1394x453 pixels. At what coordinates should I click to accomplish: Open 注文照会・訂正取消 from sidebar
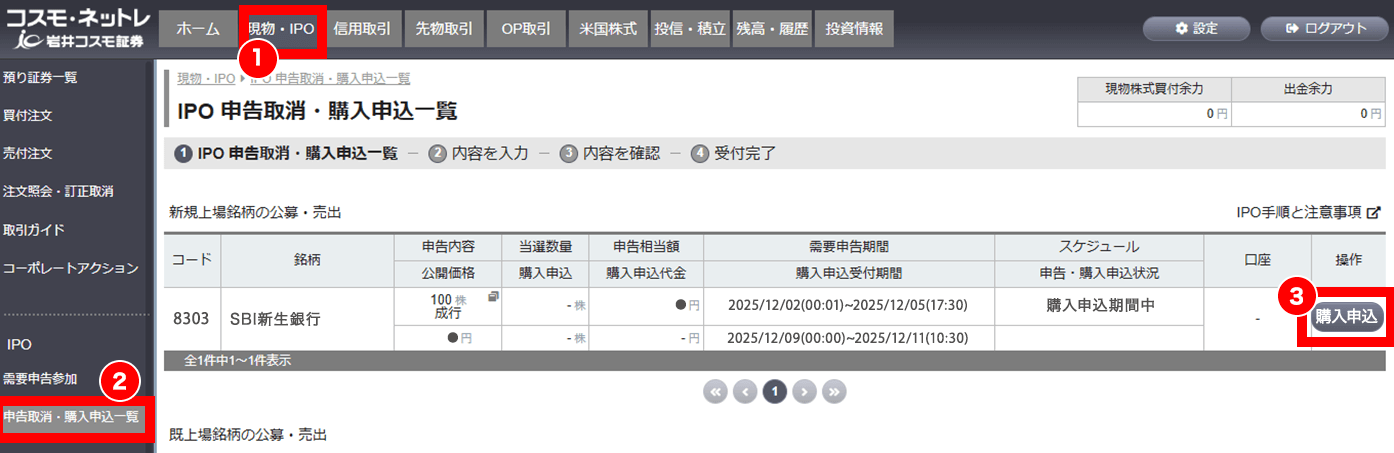coord(58,191)
